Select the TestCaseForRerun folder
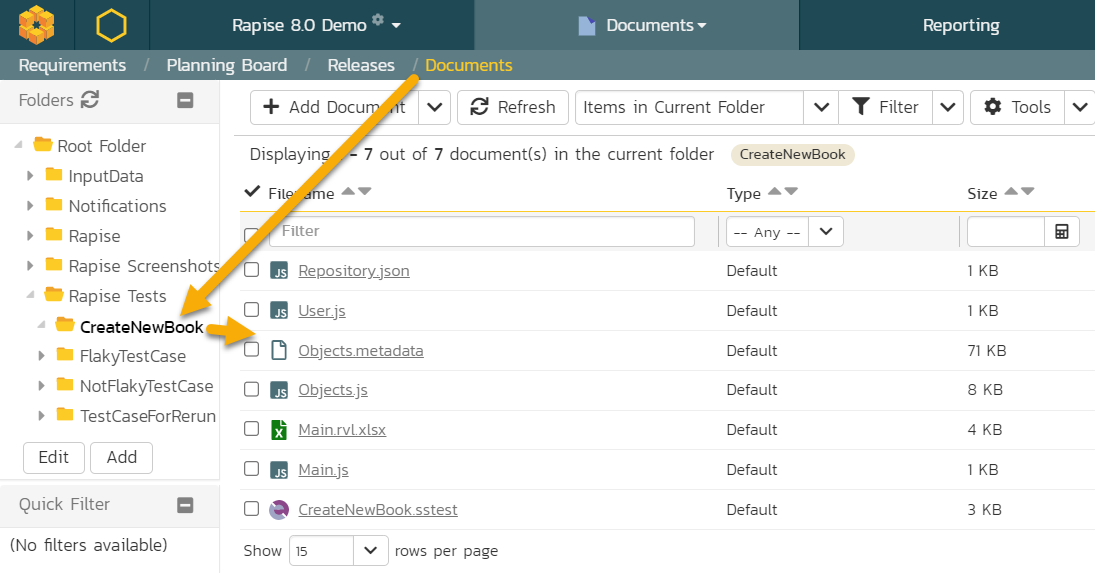 coord(148,416)
